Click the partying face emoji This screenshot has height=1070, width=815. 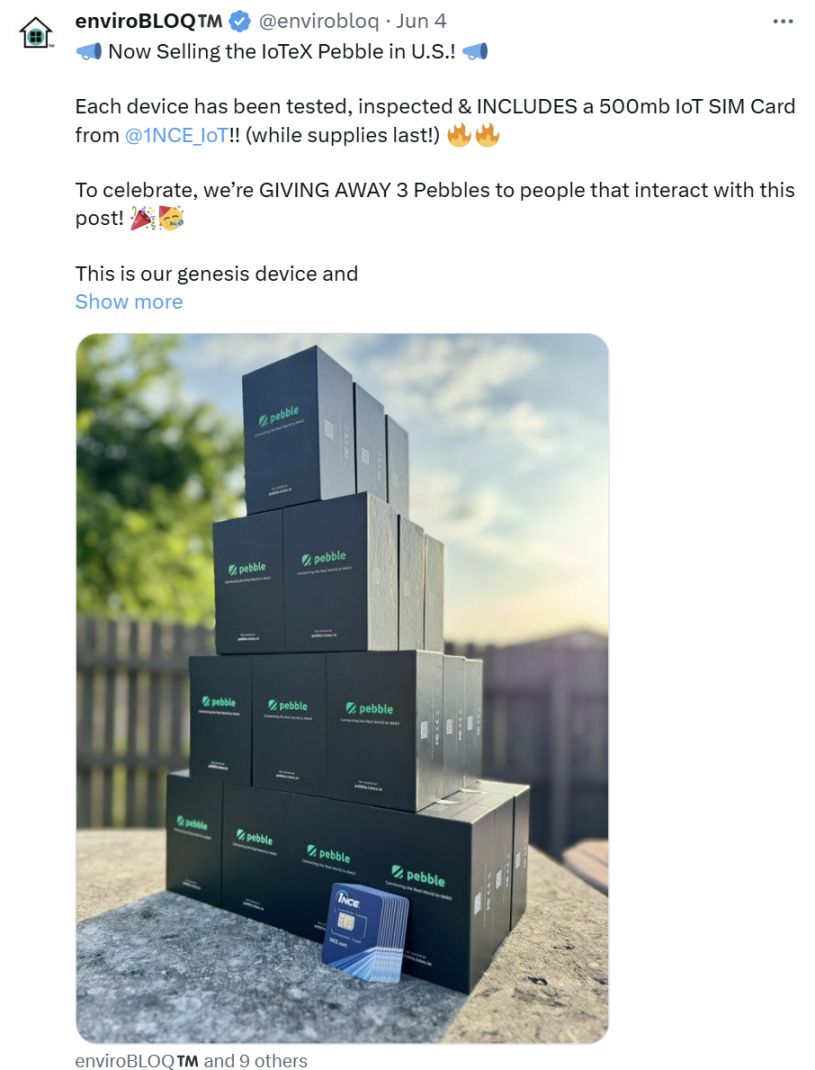[x=171, y=218]
